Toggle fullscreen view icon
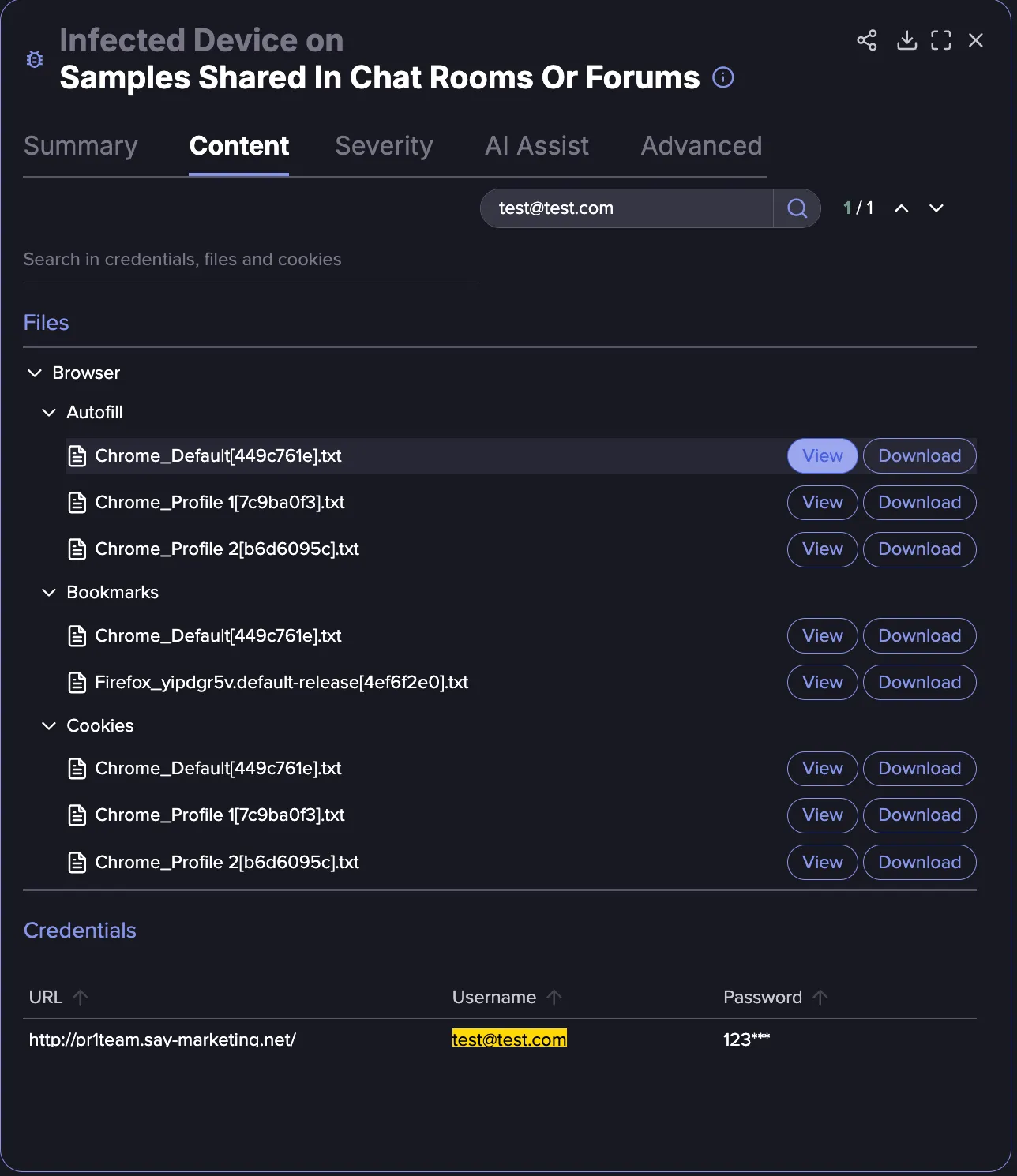Image resolution: width=1017 pixels, height=1176 pixels. (941, 40)
